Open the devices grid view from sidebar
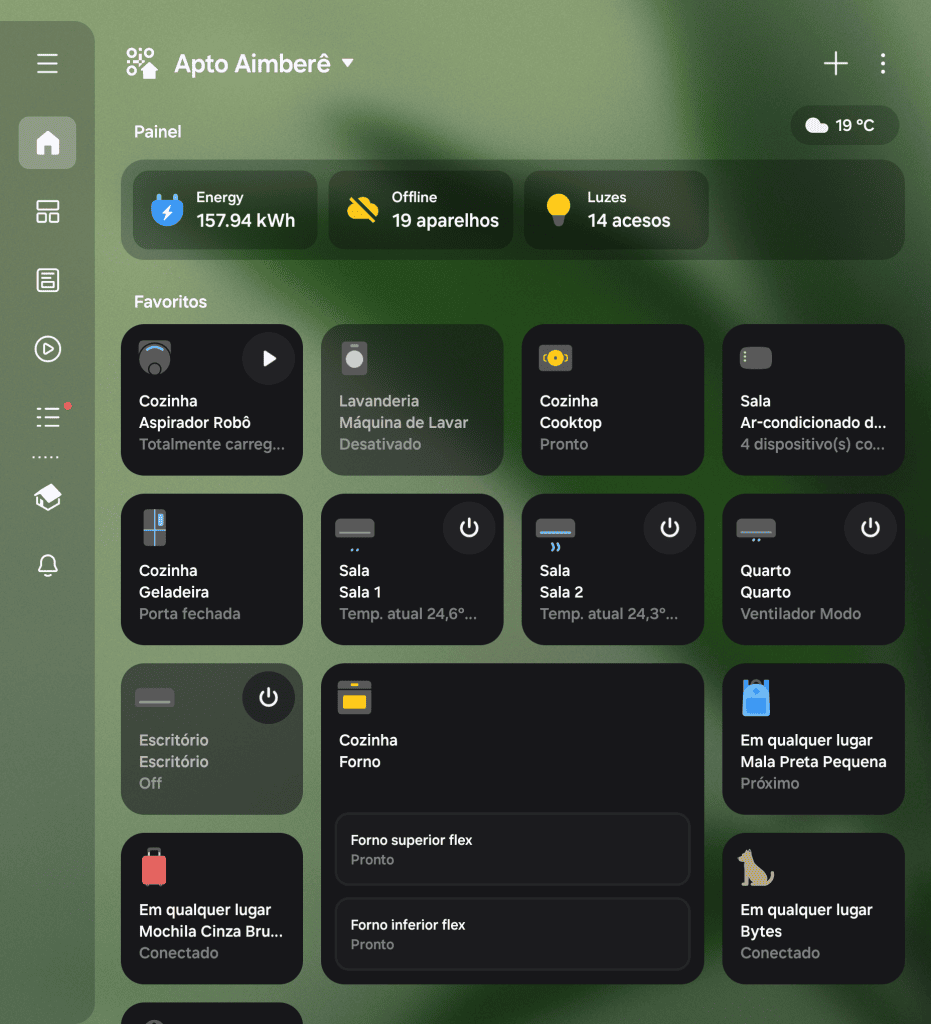The width and height of the screenshot is (931, 1024). (46, 213)
